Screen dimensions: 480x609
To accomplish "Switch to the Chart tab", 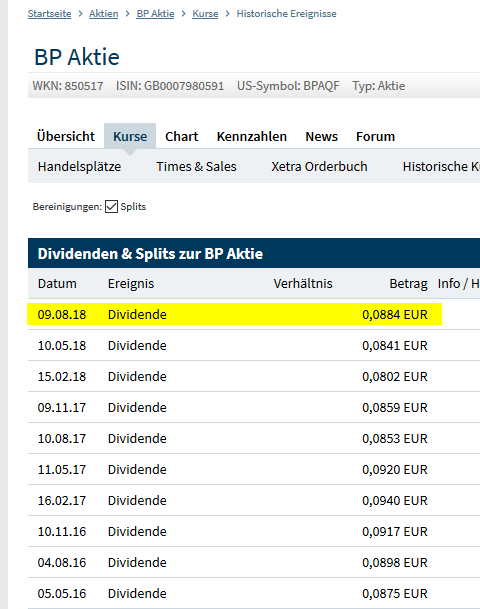I will (181, 137).
